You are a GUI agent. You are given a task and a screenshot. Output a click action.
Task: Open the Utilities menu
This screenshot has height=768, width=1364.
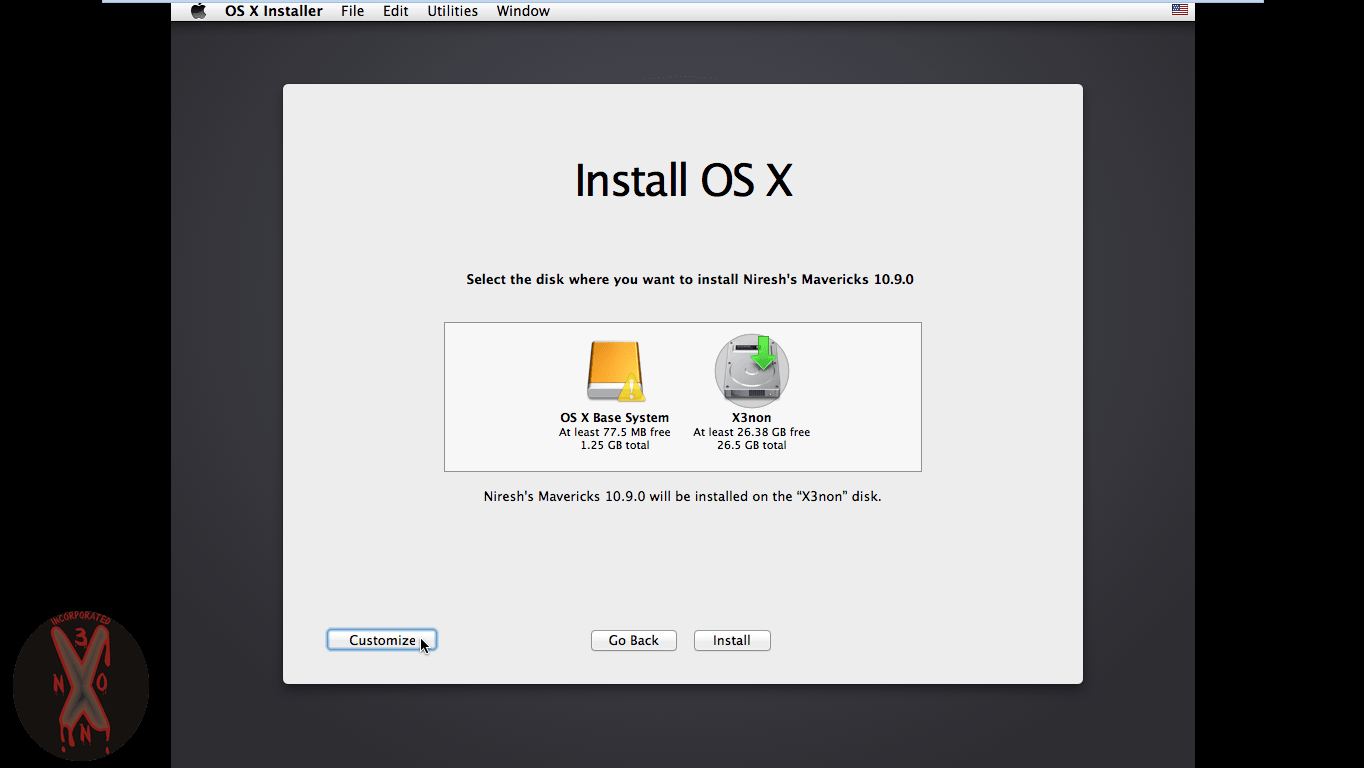pos(453,11)
